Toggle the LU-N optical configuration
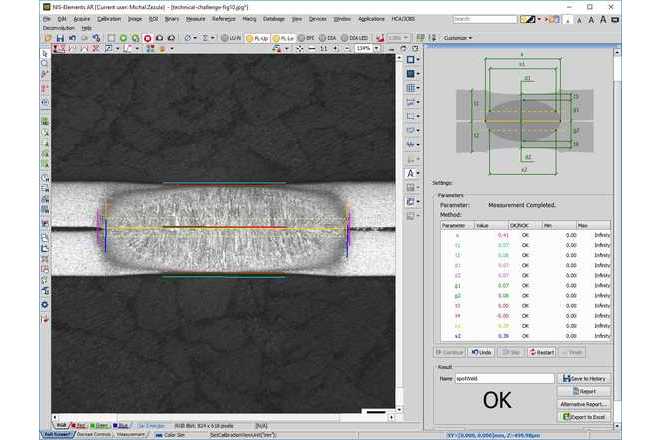The height and width of the screenshot is (440, 660). 229,38
